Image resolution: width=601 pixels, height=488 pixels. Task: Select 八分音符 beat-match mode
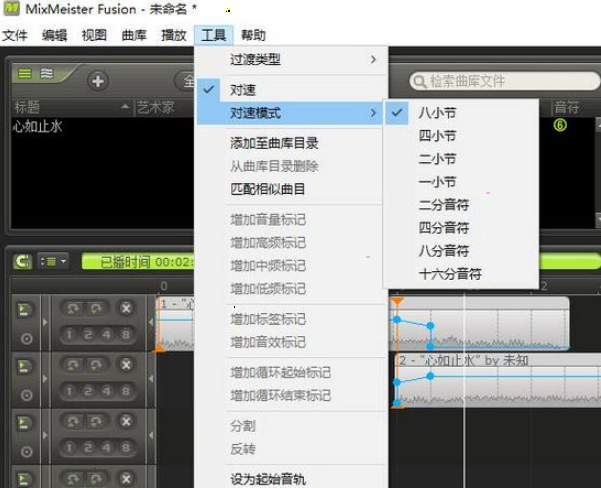460,251
